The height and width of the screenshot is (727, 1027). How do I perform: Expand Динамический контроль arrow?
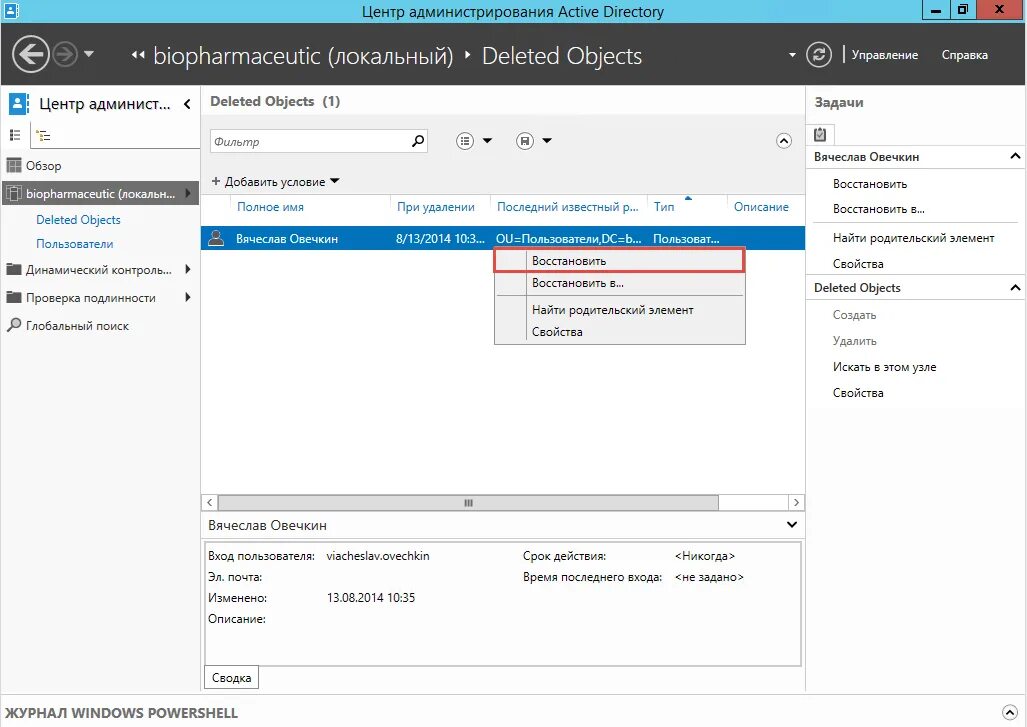click(188, 269)
